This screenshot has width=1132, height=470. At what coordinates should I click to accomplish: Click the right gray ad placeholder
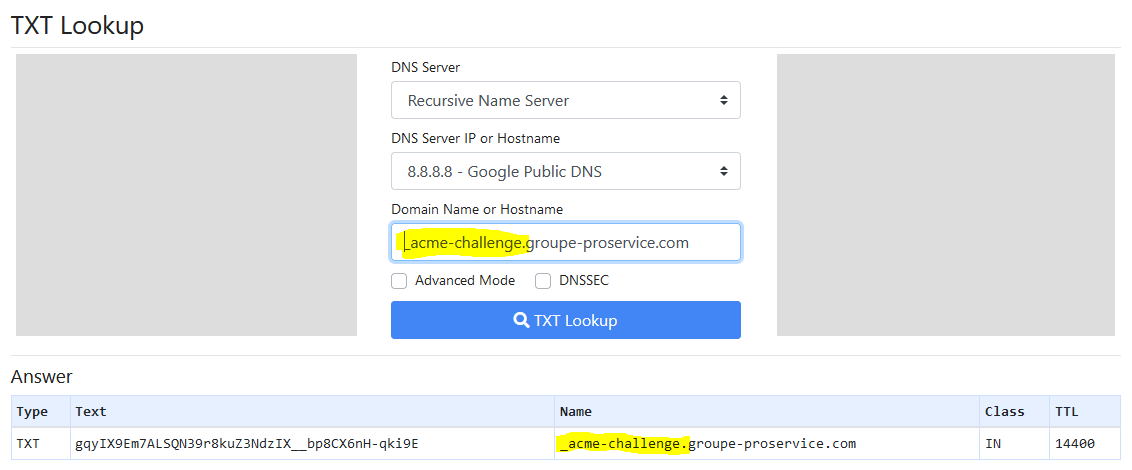point(945,195)
